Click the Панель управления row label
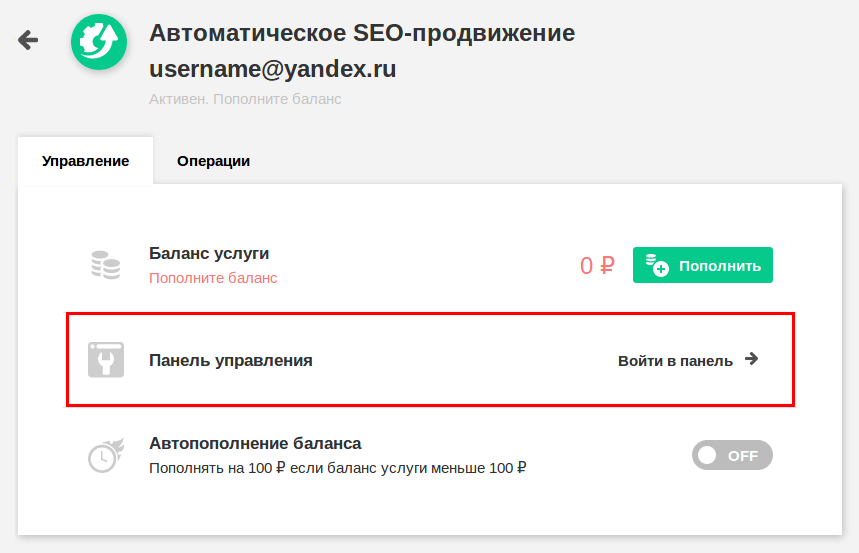This screenshot has width=859, height=553. point(231,361)
